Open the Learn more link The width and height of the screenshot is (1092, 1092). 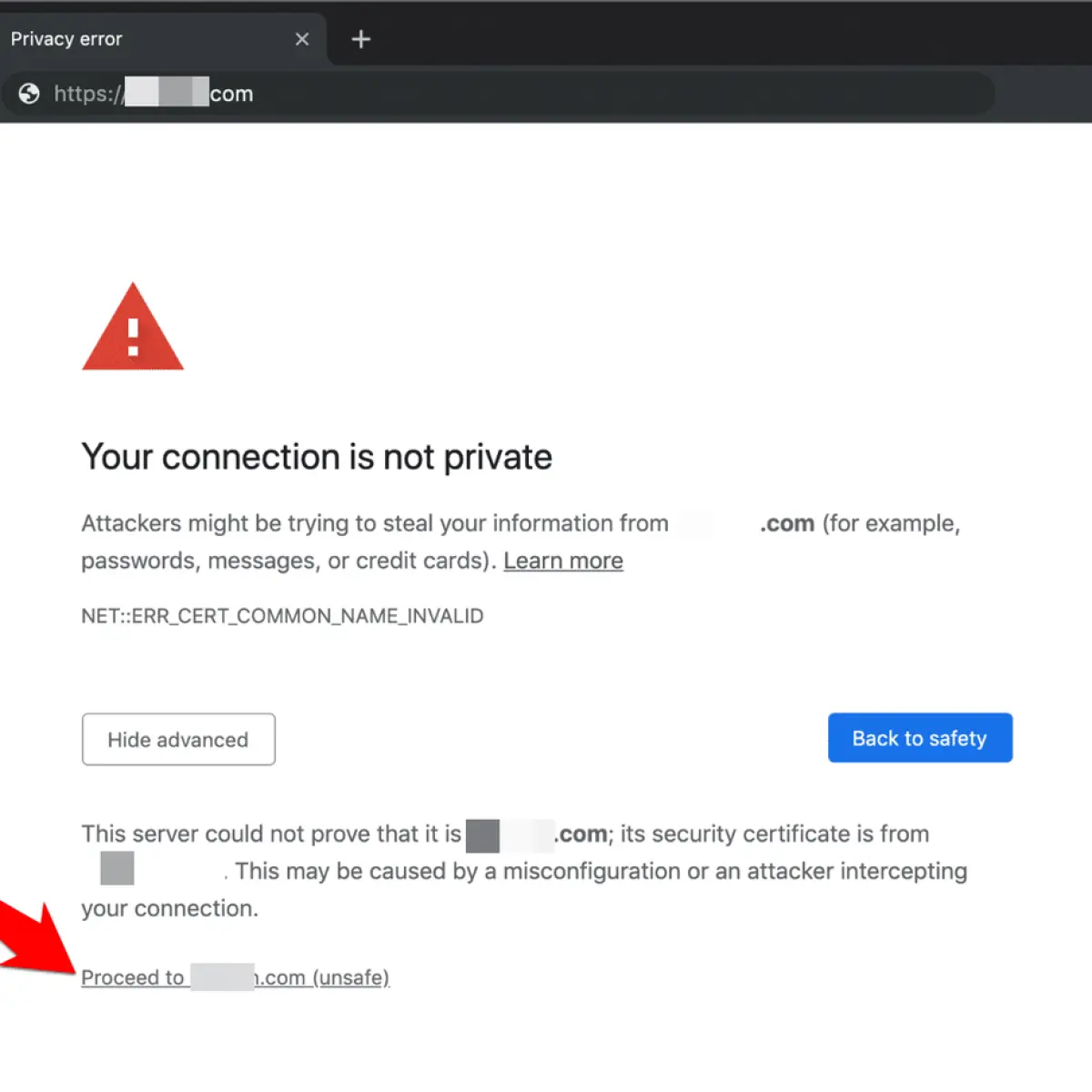point(563,561)
